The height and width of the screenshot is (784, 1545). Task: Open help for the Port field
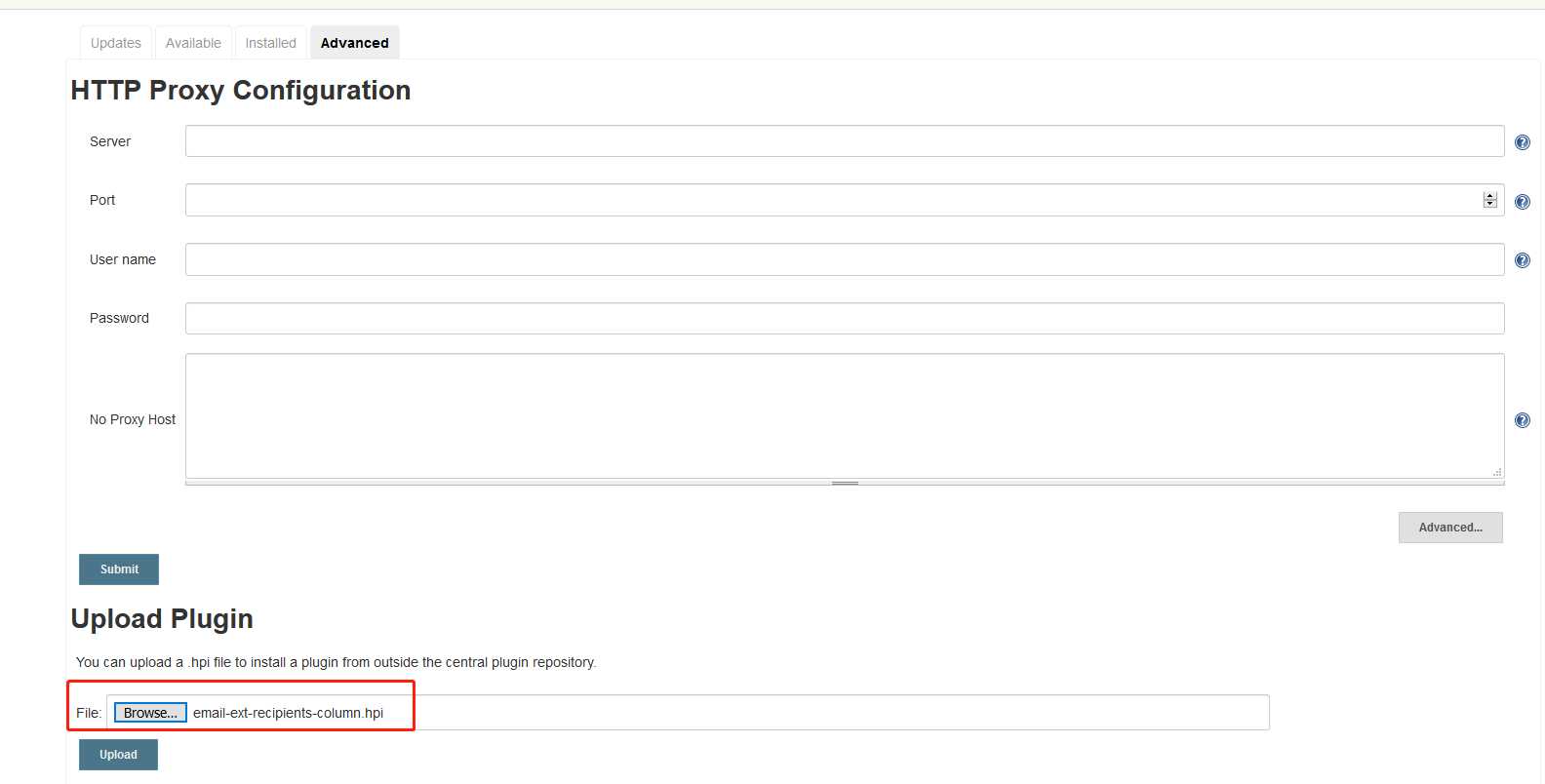pyautogui.click(x=1522, y=202)
